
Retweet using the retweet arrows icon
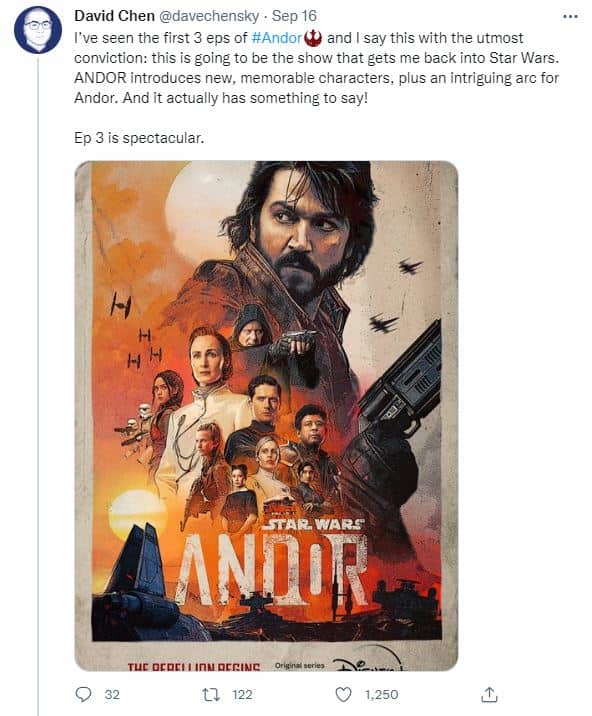coord(211,695)
